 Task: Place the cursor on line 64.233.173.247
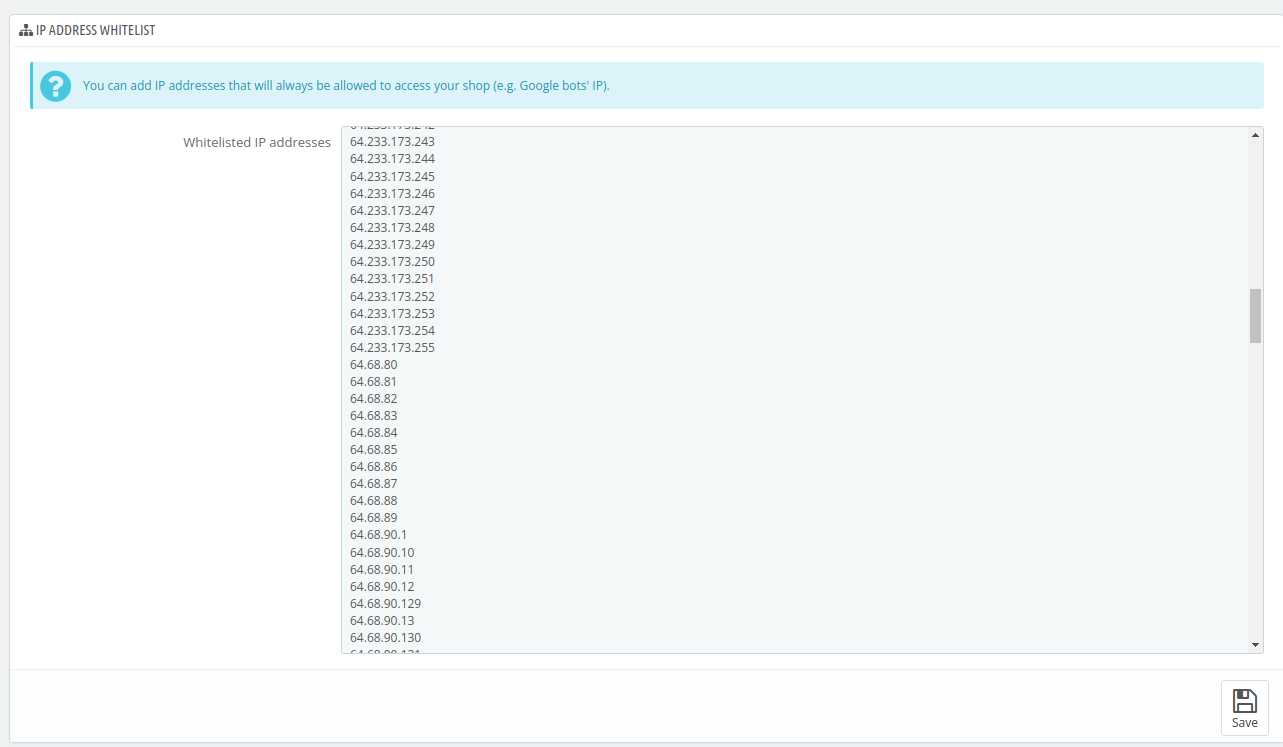click(392, 210)
